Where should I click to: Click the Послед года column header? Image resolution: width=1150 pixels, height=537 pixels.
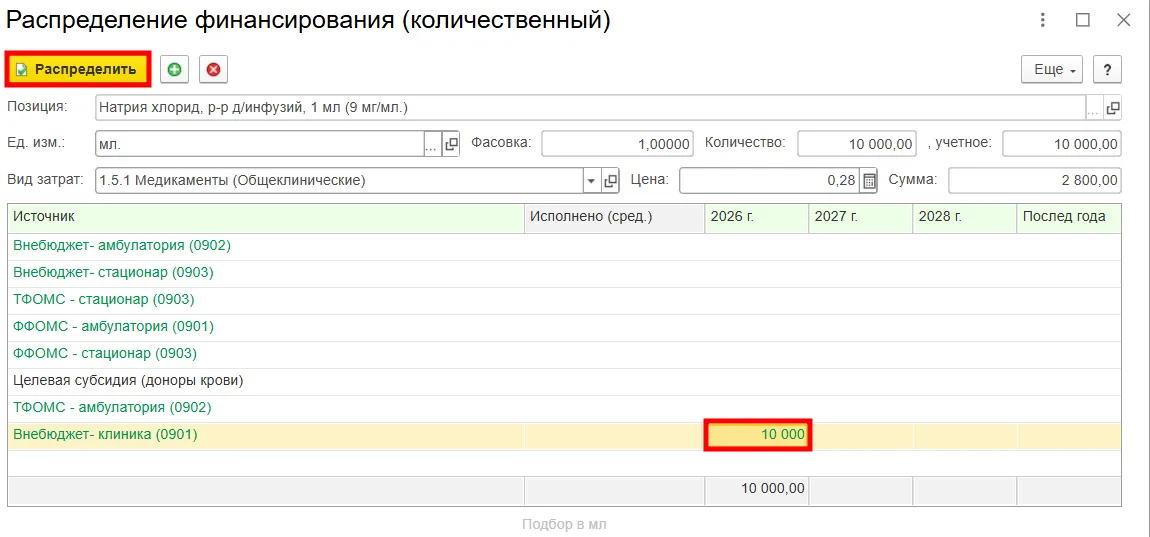click(x=1069, y=219)
